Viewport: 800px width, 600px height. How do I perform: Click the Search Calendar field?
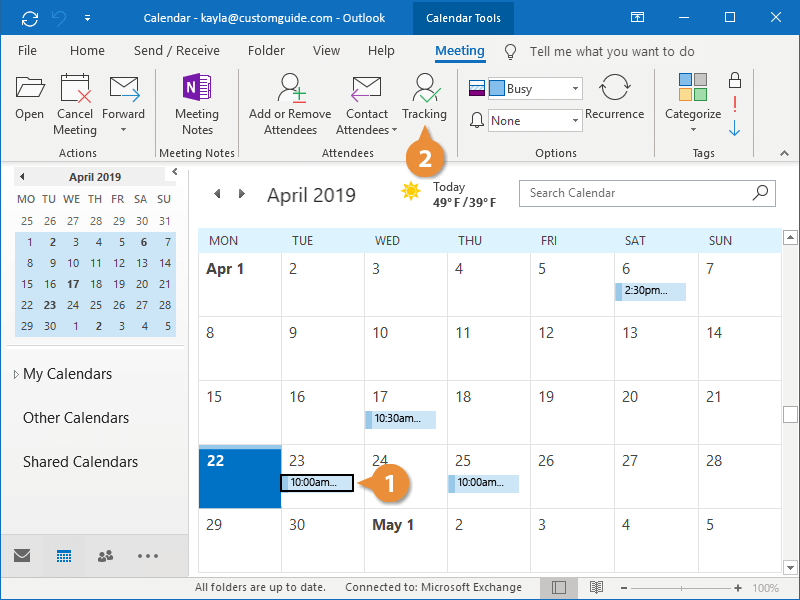point(647,193)
